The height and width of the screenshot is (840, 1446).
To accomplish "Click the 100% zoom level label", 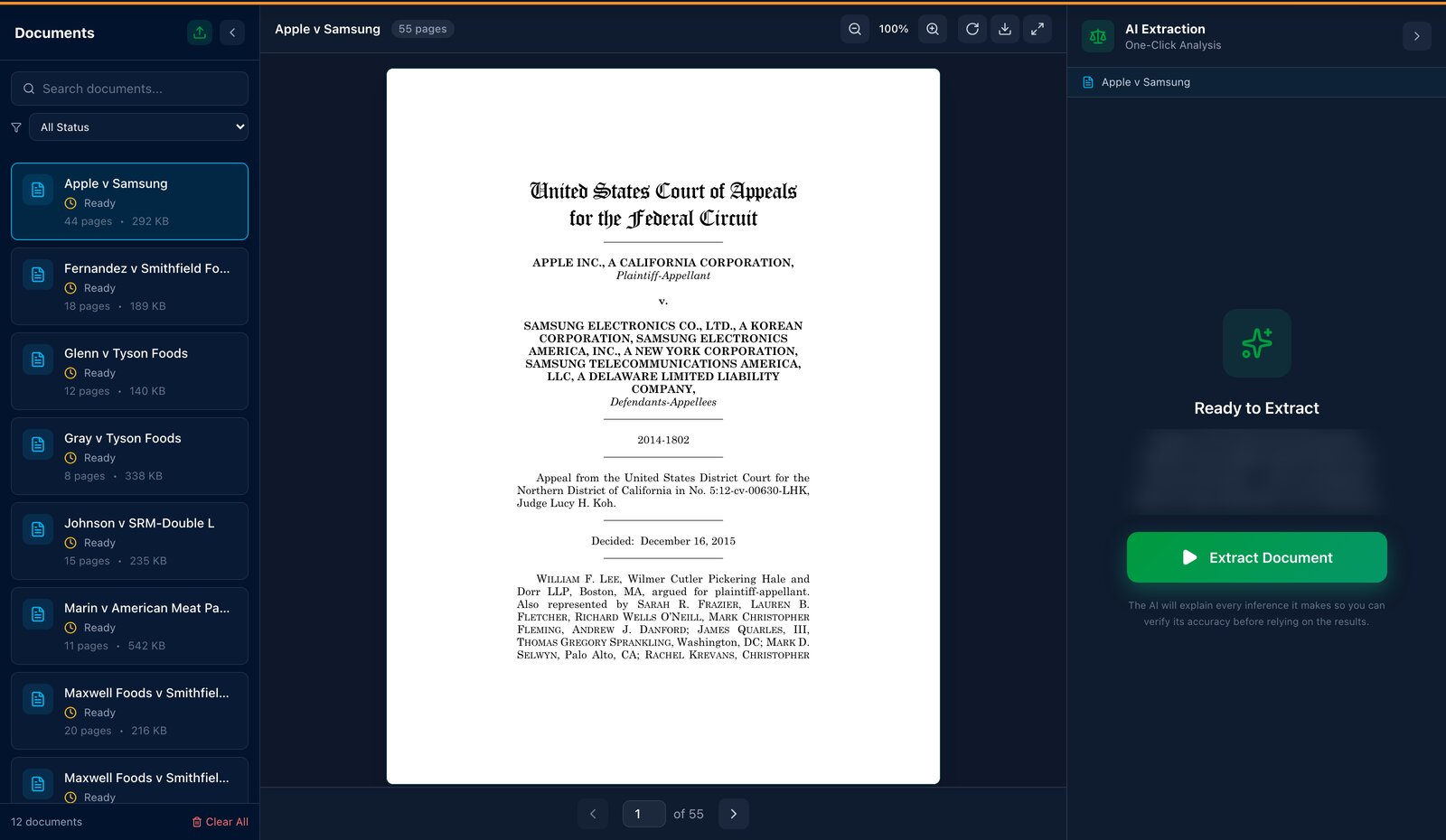I will (894, 29).
